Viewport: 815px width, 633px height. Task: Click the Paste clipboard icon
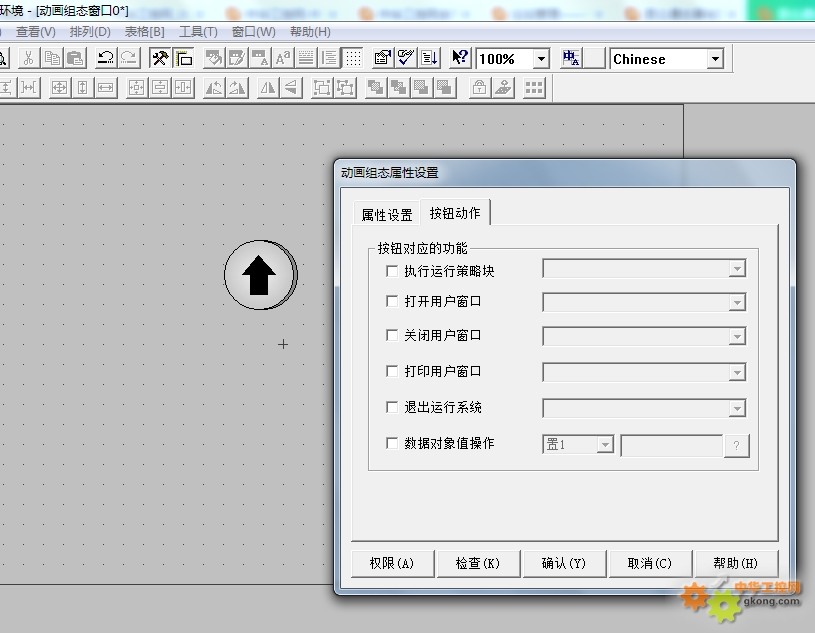(x=75, y=58)
